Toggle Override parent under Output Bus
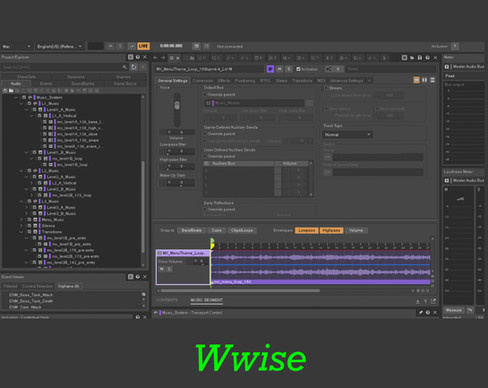The height and width of the screenshot is (388, 488). 205,95
